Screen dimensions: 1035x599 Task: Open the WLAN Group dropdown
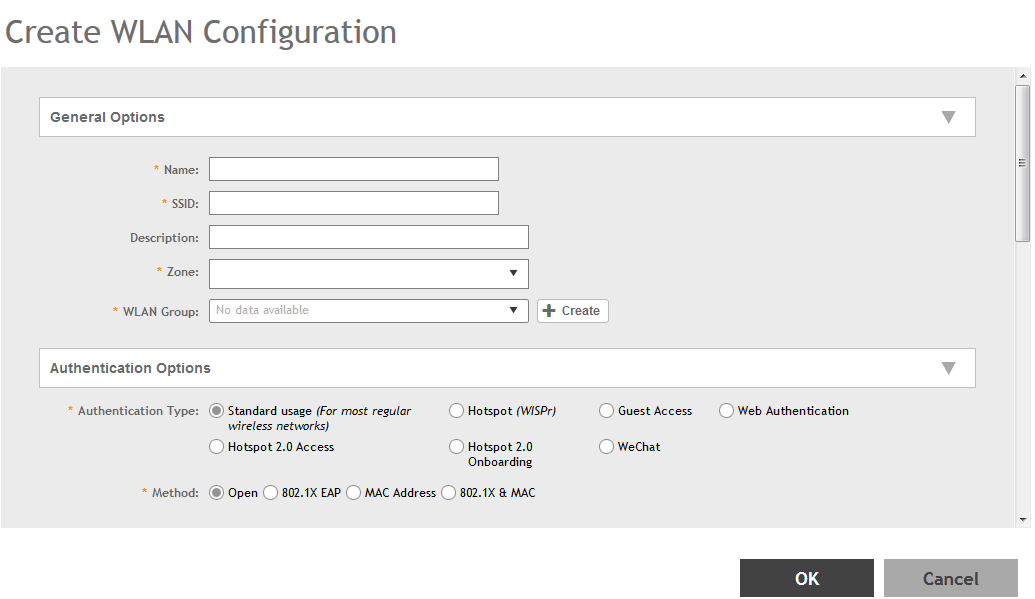coord(368,311)
